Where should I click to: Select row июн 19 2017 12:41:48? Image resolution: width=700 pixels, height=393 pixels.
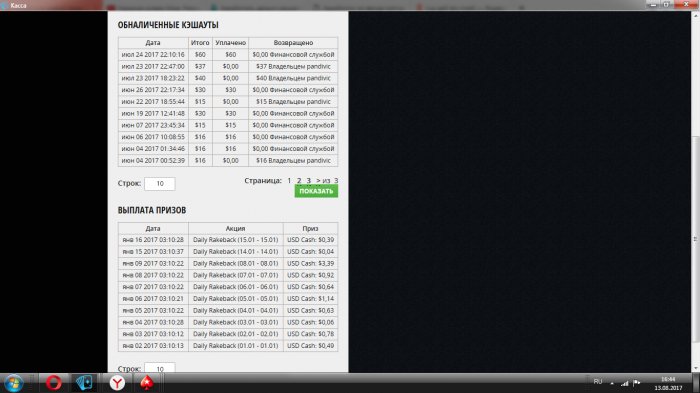228,113
